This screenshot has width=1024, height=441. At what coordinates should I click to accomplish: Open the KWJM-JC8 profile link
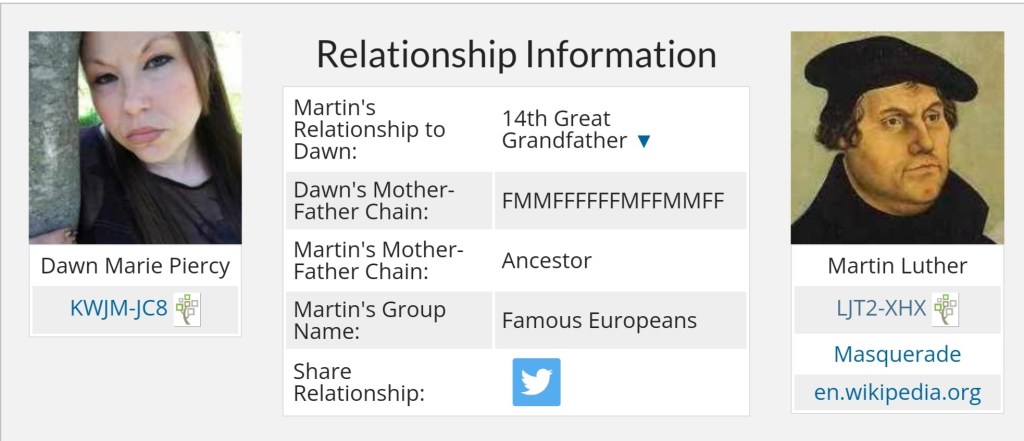coord(117,309)
